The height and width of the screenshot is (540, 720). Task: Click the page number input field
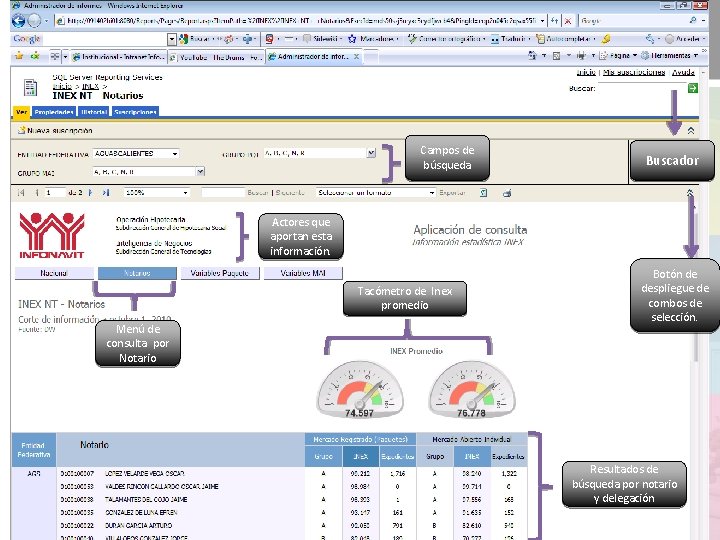[x=55, y=193]
